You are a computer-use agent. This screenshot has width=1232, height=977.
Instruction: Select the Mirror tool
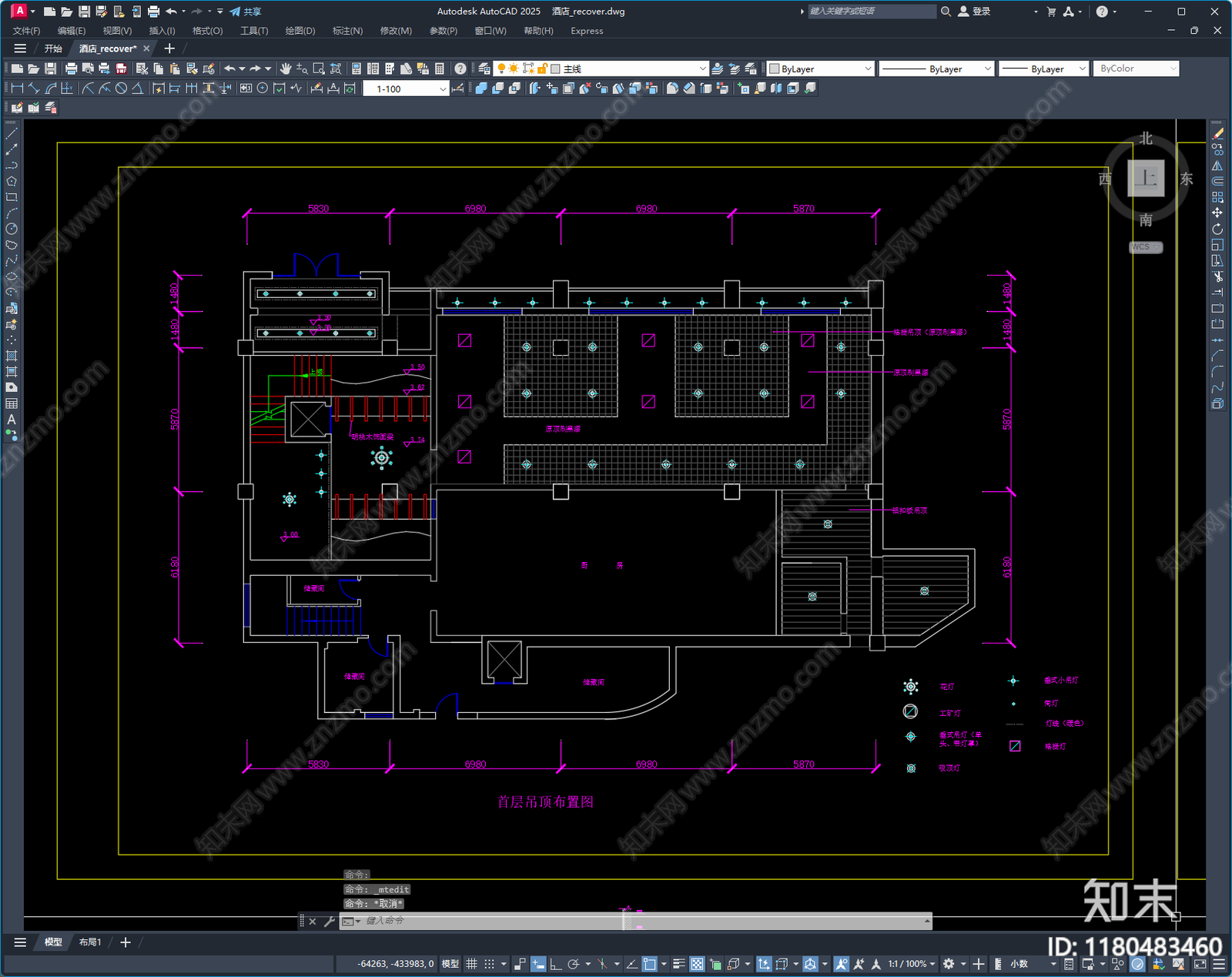[x=1217, y=166]
